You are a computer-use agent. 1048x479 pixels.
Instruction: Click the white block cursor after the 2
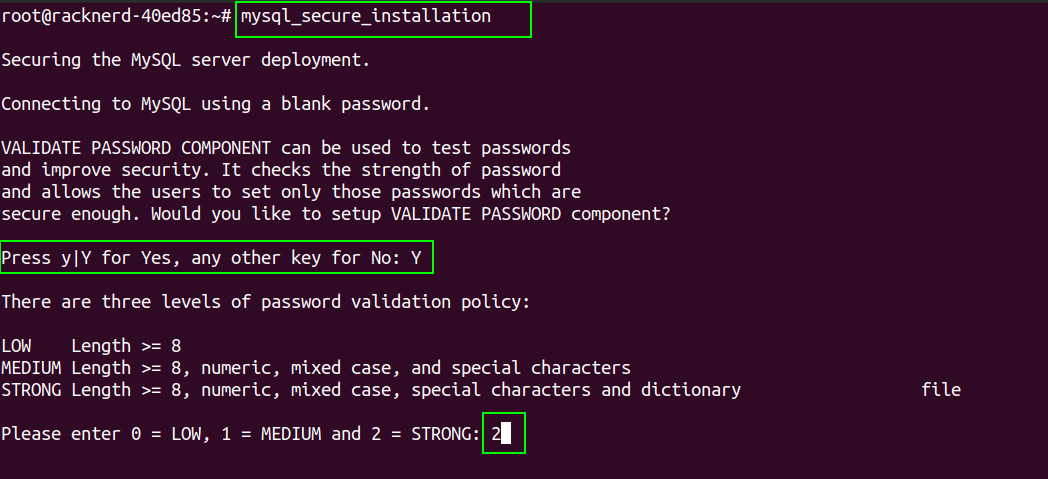(x=507, y=434)
